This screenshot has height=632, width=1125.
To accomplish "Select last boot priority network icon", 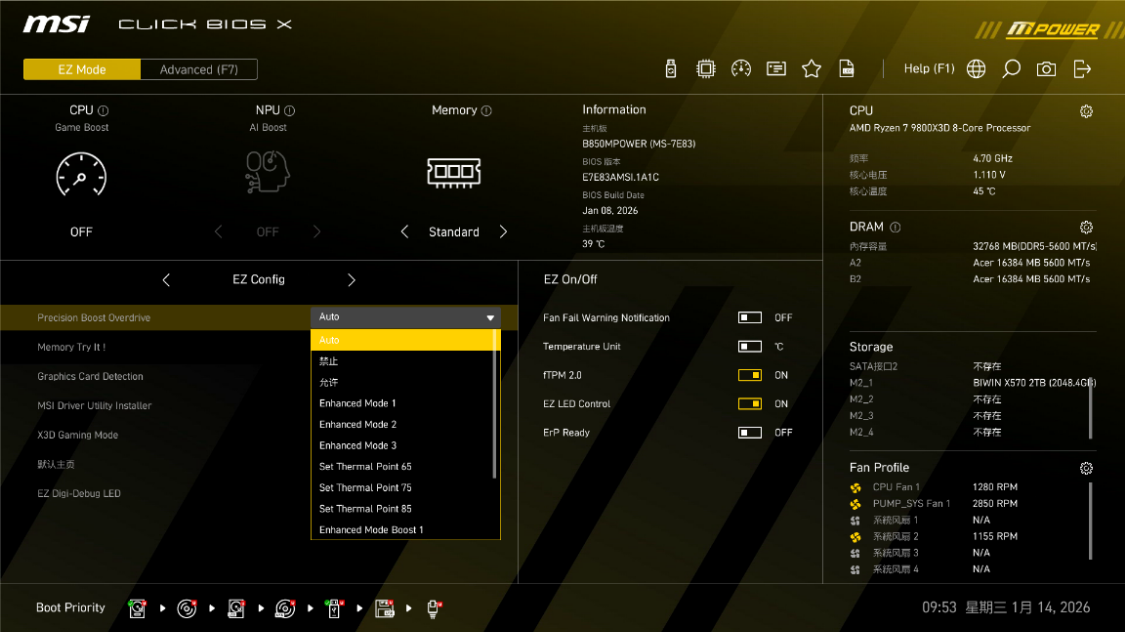I will (433, 608).
